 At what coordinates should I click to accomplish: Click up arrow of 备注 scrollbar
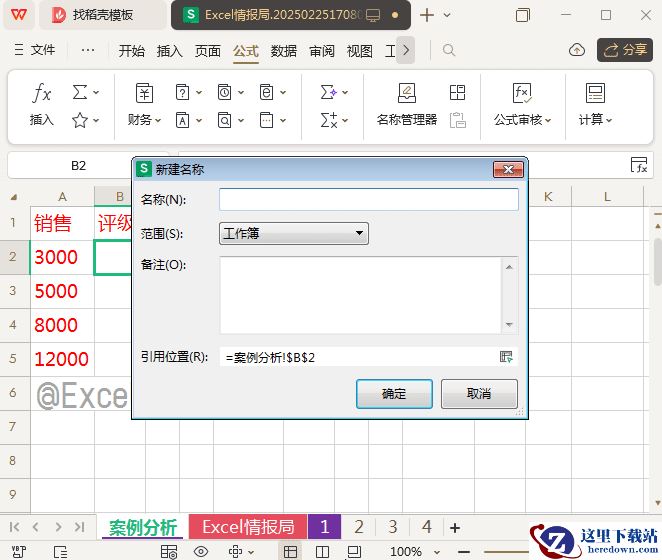[x=509, y=267]
